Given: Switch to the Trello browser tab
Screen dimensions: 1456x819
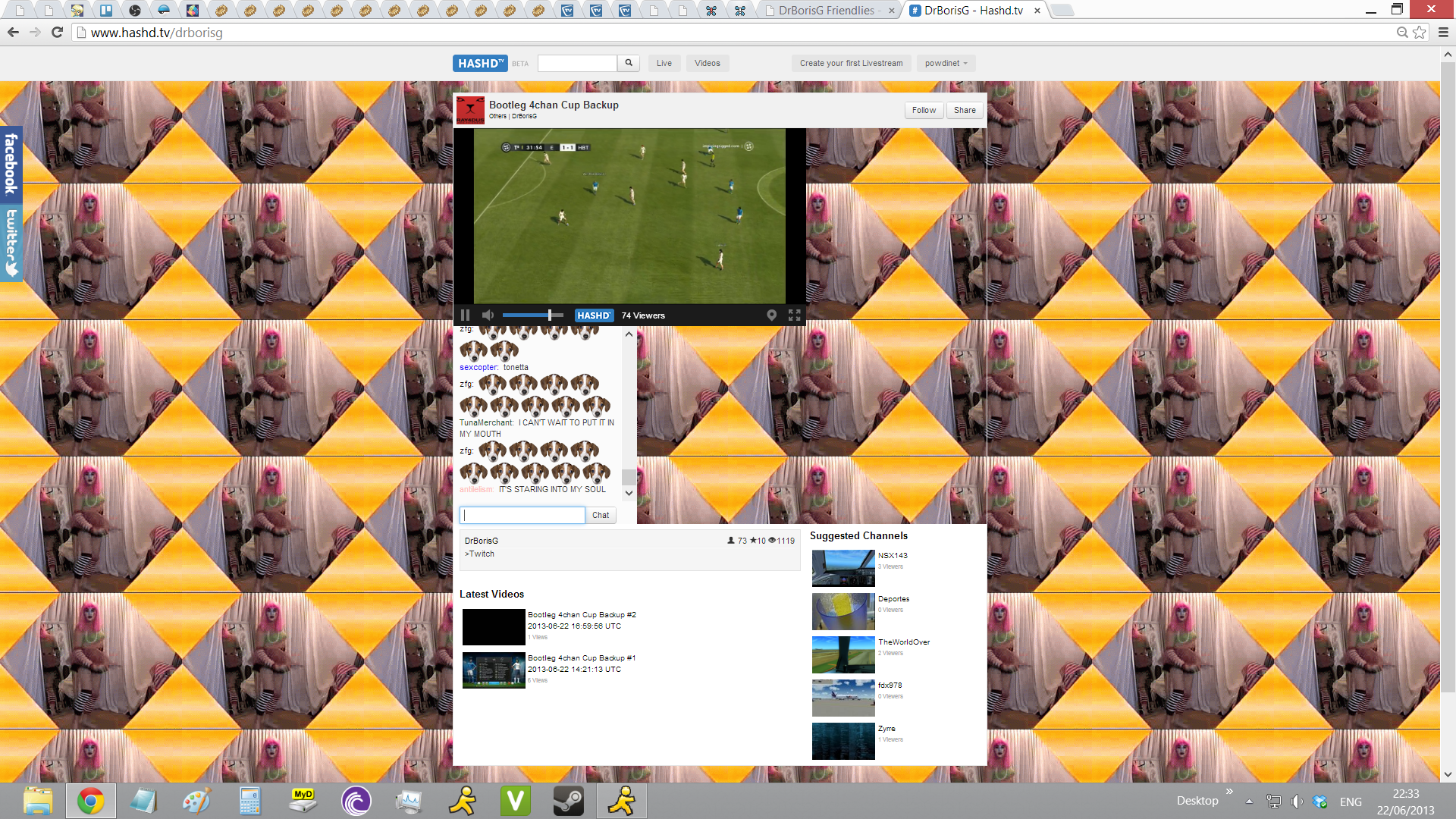Looking at the screenshot, I should (106, 11).
